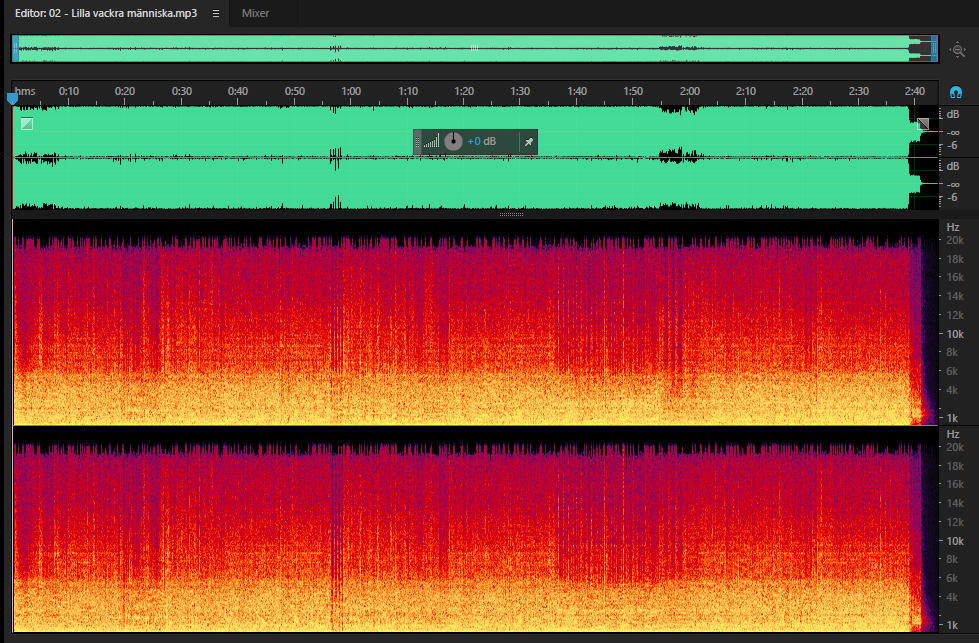
Task: Click the center grip of overview navigator
Action: click(475, 48)
